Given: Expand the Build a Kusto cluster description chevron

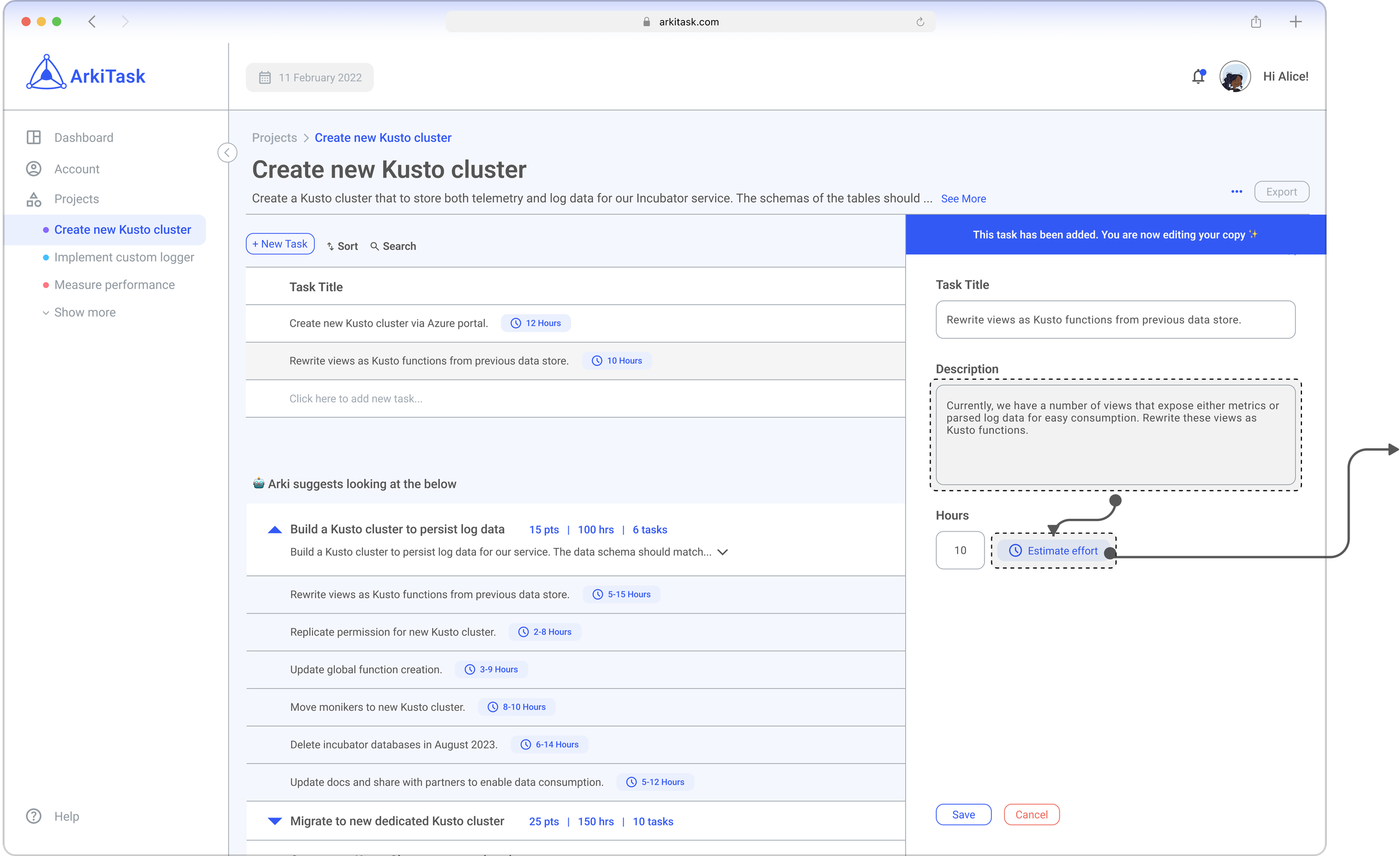Looking at the screenshot, I should (x=723, y=552).
